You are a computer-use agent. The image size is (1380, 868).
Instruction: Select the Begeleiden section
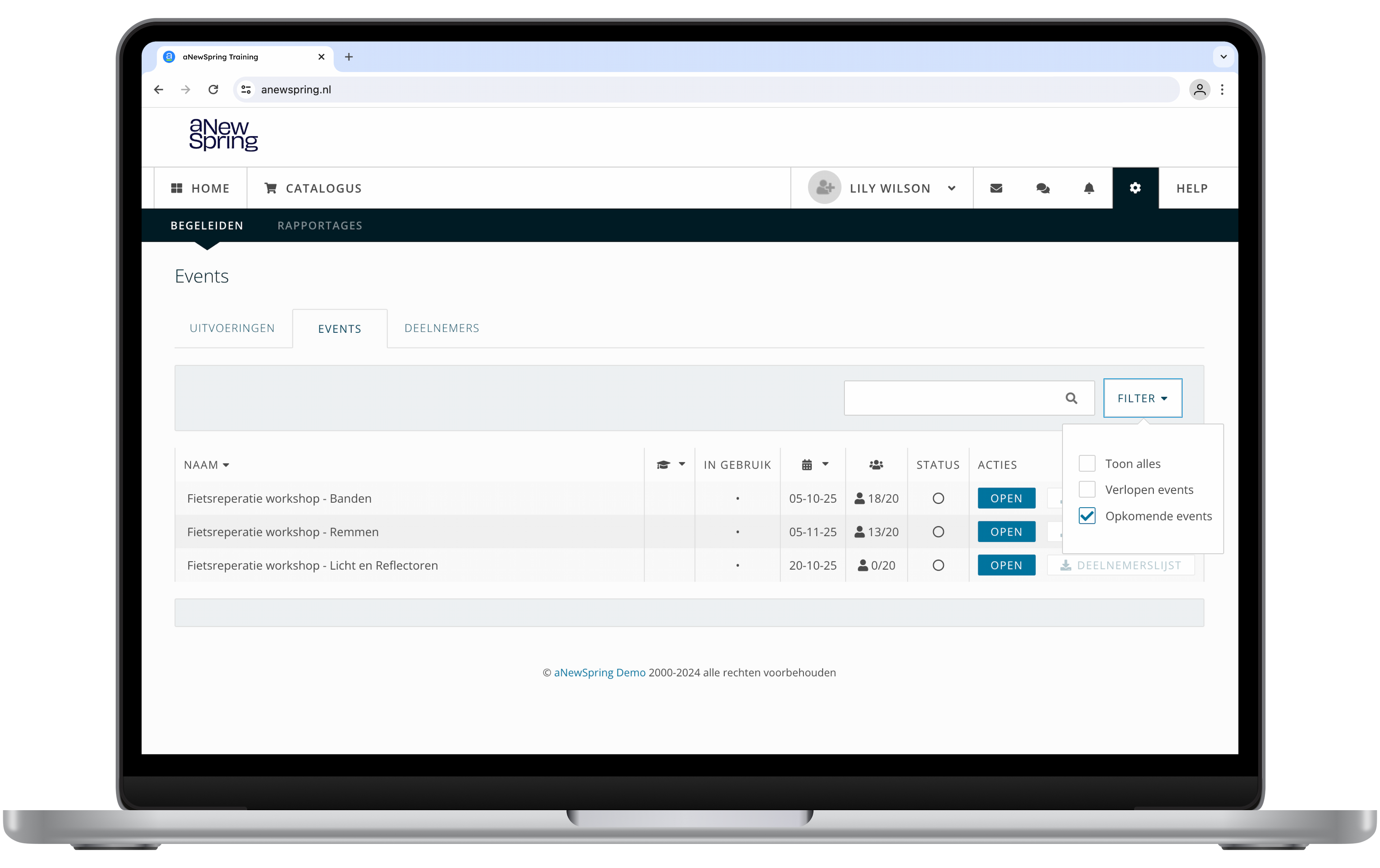pos(207,226)
